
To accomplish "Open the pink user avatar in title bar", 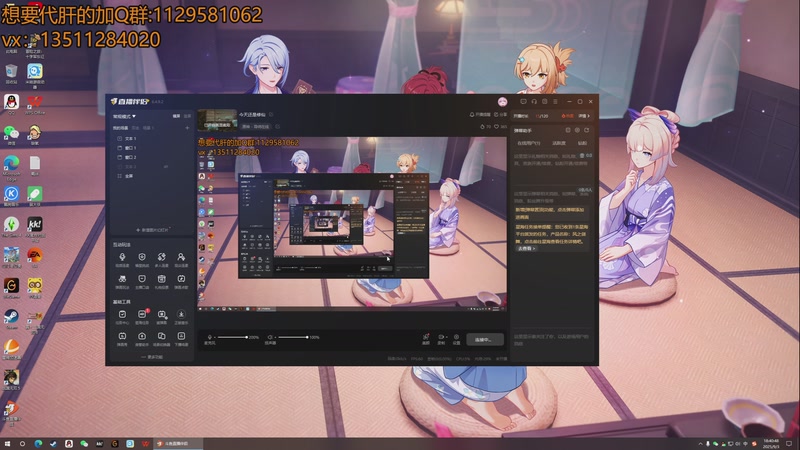I will coord(503,102).
